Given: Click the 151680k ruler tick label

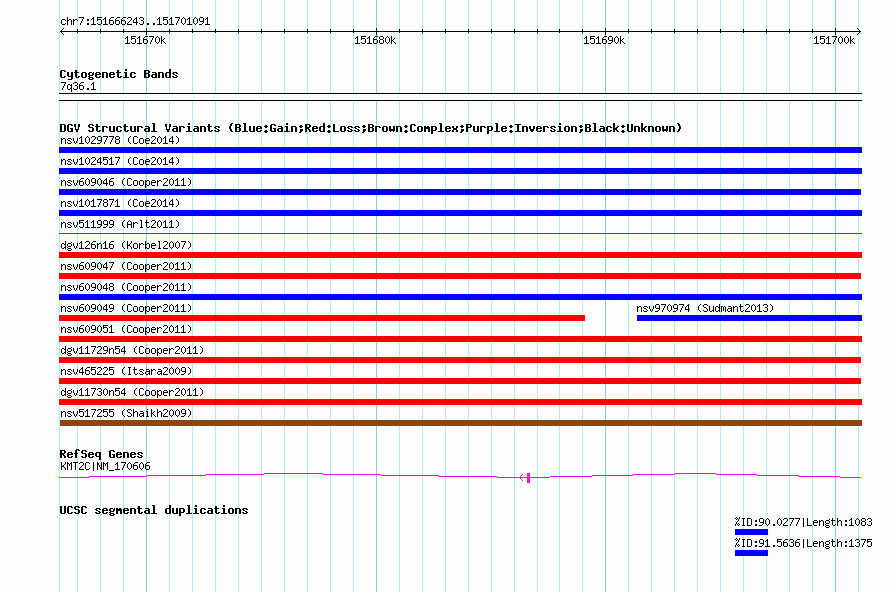Looking at the screenshot, I should pos(375,40).
